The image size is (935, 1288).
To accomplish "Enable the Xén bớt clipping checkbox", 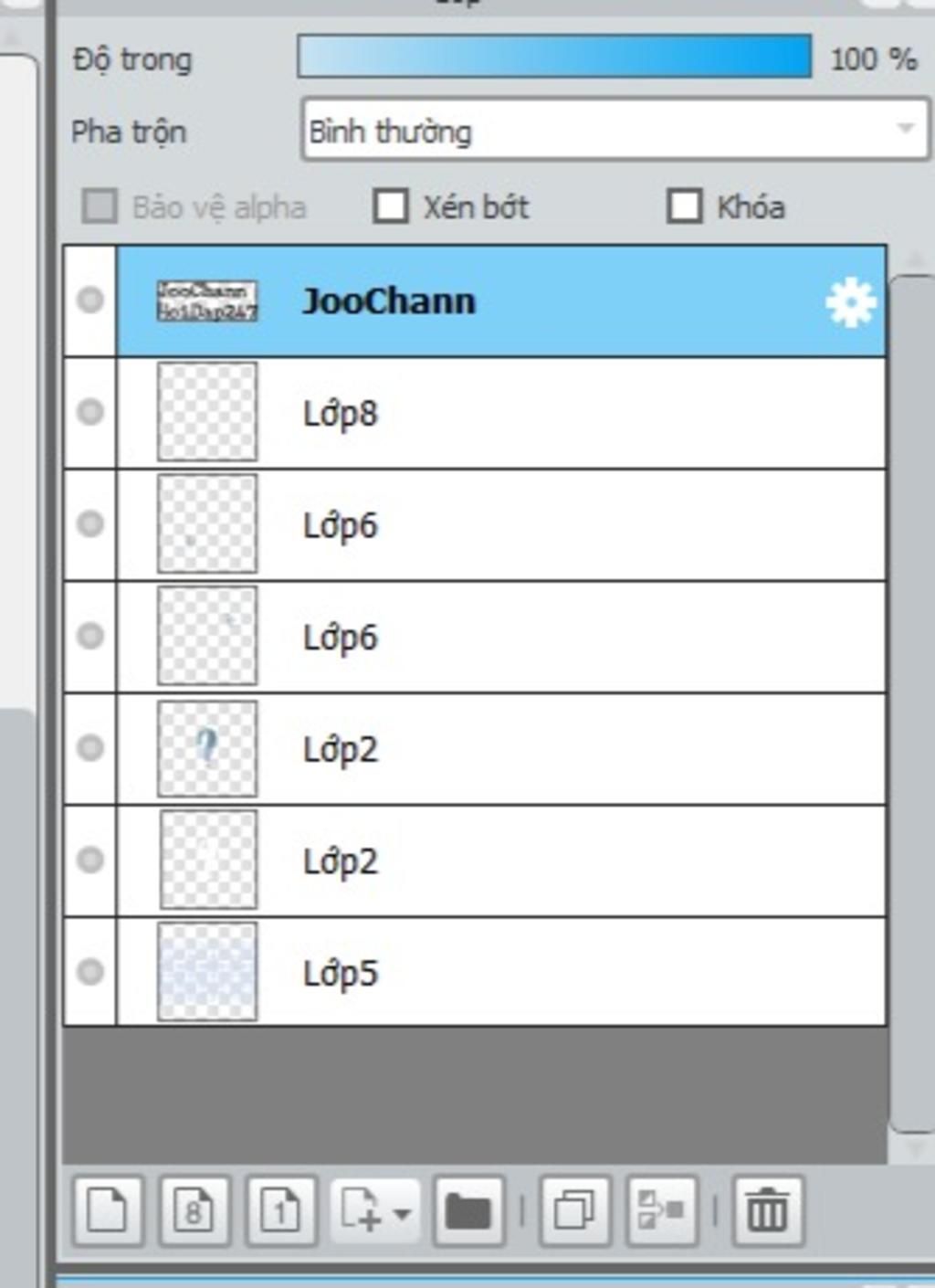I will 391,206.
